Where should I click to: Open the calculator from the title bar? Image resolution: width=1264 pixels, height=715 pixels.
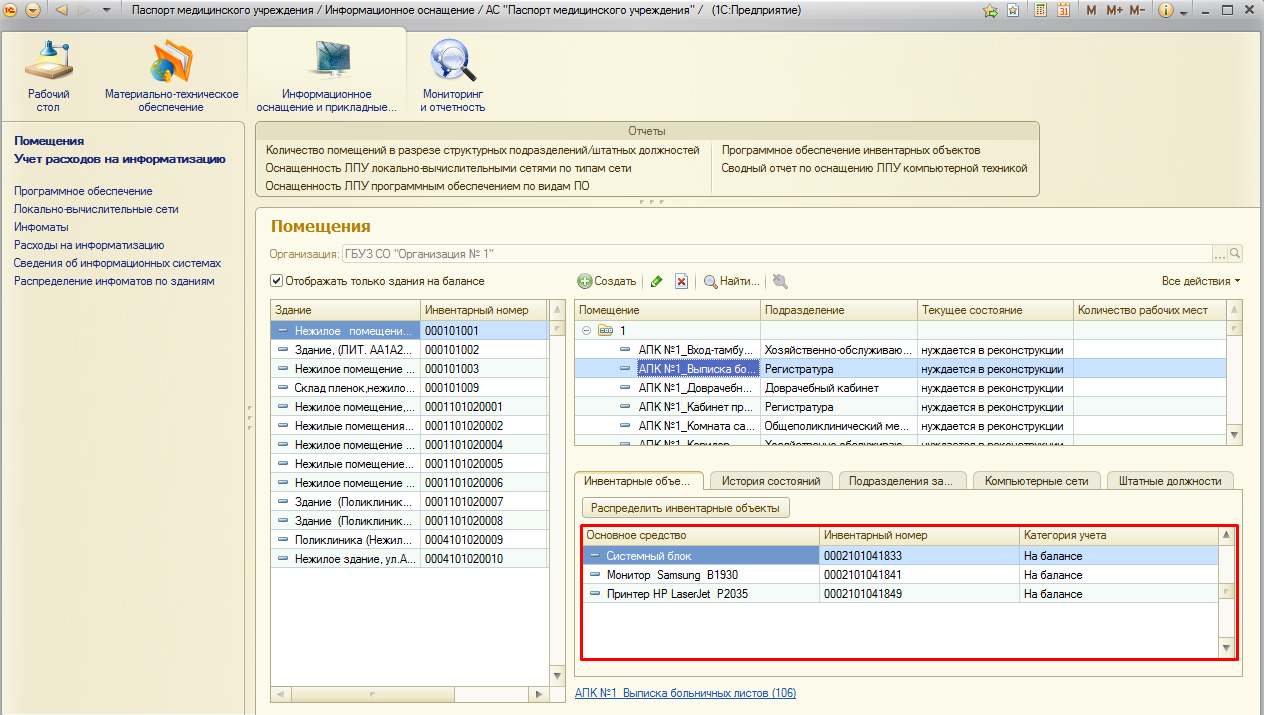pyautogui.click(x=1040, y=10)
